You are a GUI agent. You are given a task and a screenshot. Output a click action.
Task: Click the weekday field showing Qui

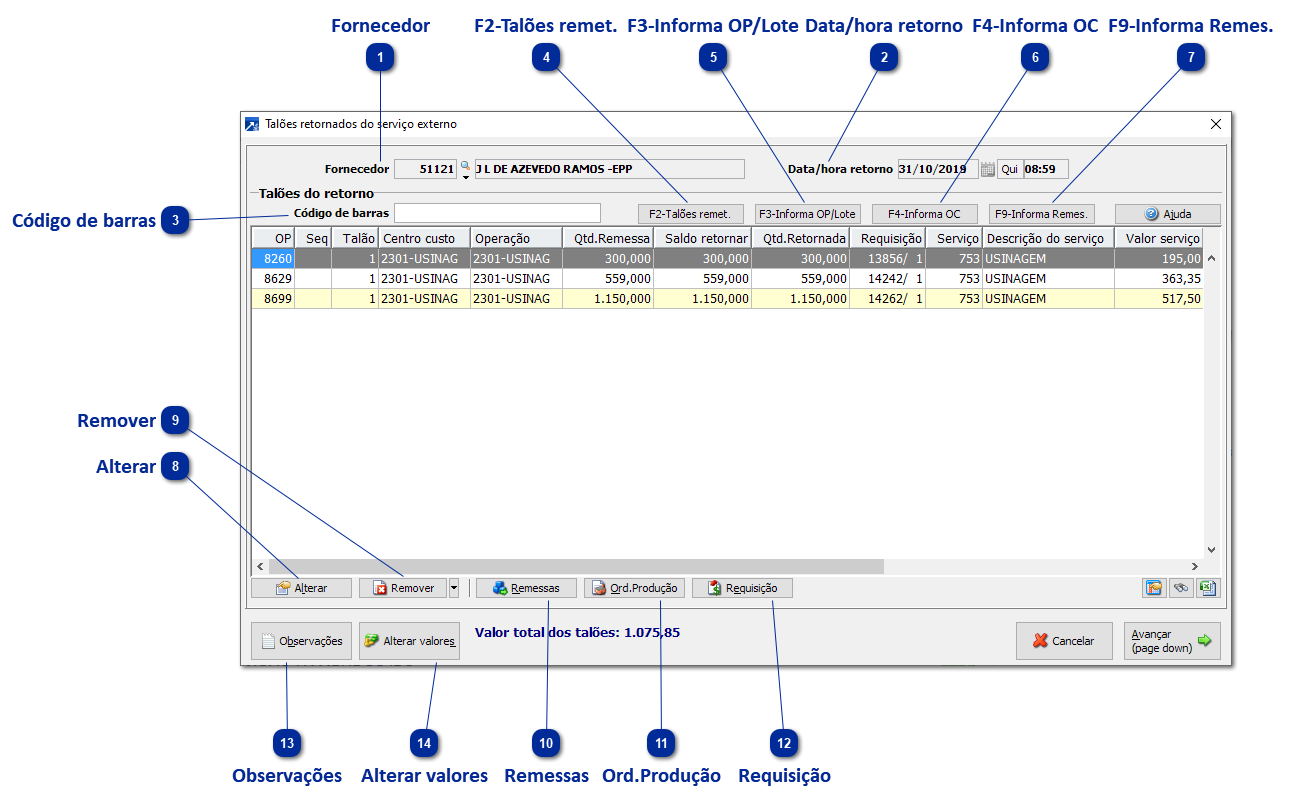[x=1010, y=169]
